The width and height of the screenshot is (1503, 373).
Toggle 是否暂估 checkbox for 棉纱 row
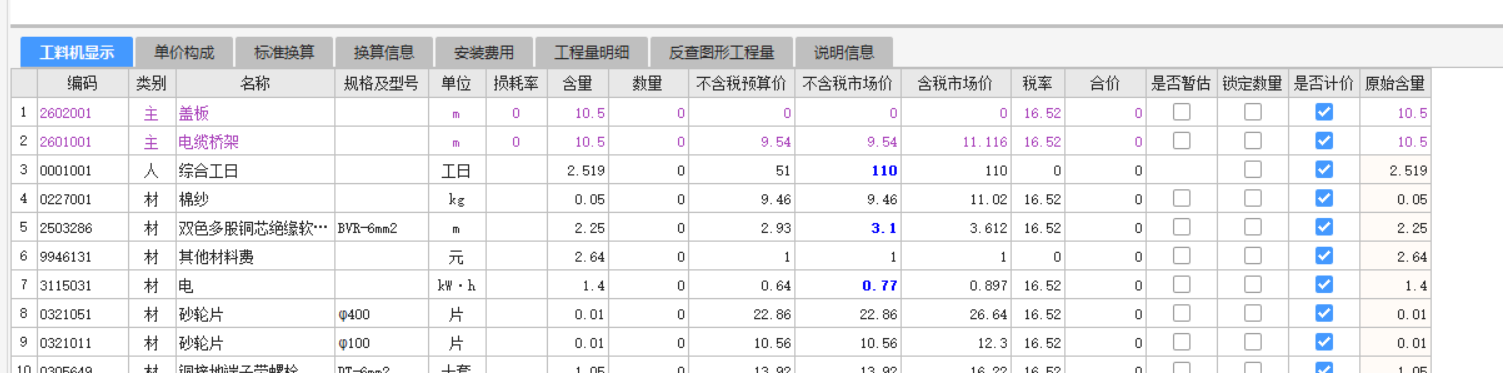pos(1181,199)
